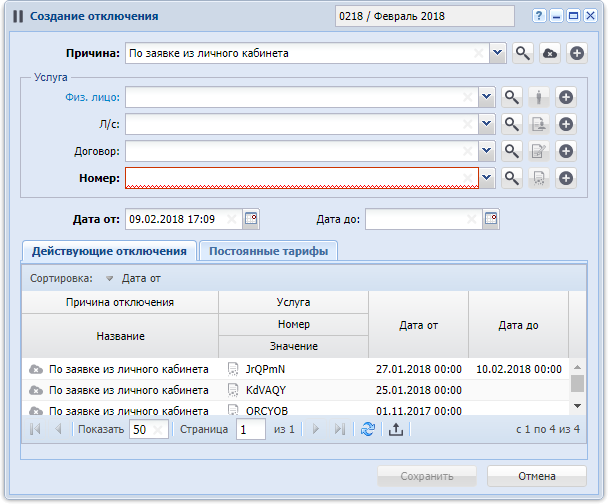Click the date 25.01.2018 00:00 cell
This screenshot has height=504, width=608.
419,390
